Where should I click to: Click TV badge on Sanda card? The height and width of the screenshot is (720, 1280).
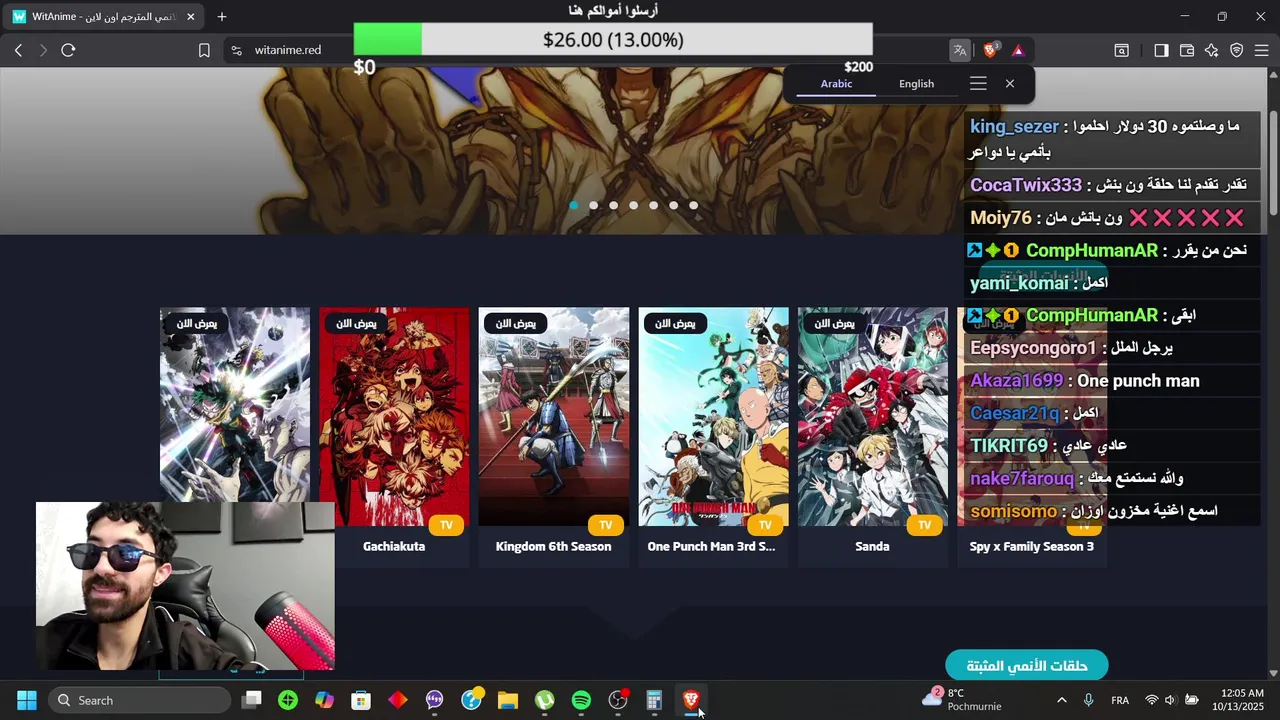[x=925, y=525]
